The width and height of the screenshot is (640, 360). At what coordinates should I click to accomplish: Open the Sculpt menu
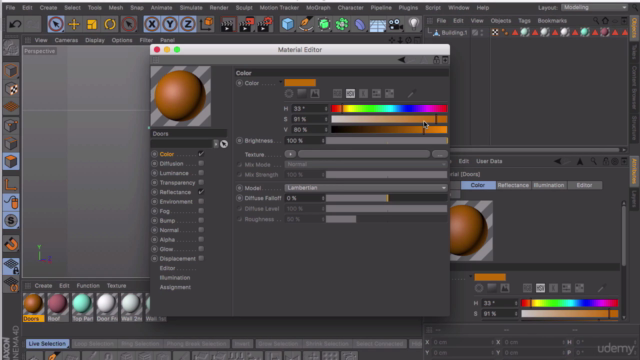point(244,8)
